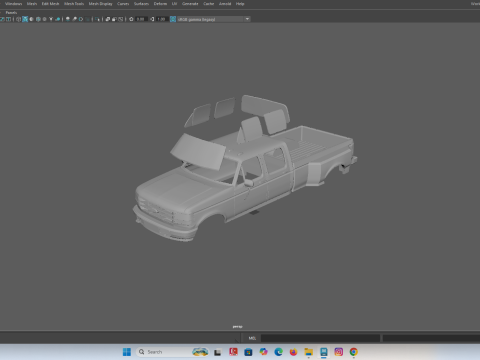The width and height of the screenshot is (480, 360).
Task: Open the Help menu
Action: [x=240, y=4]
